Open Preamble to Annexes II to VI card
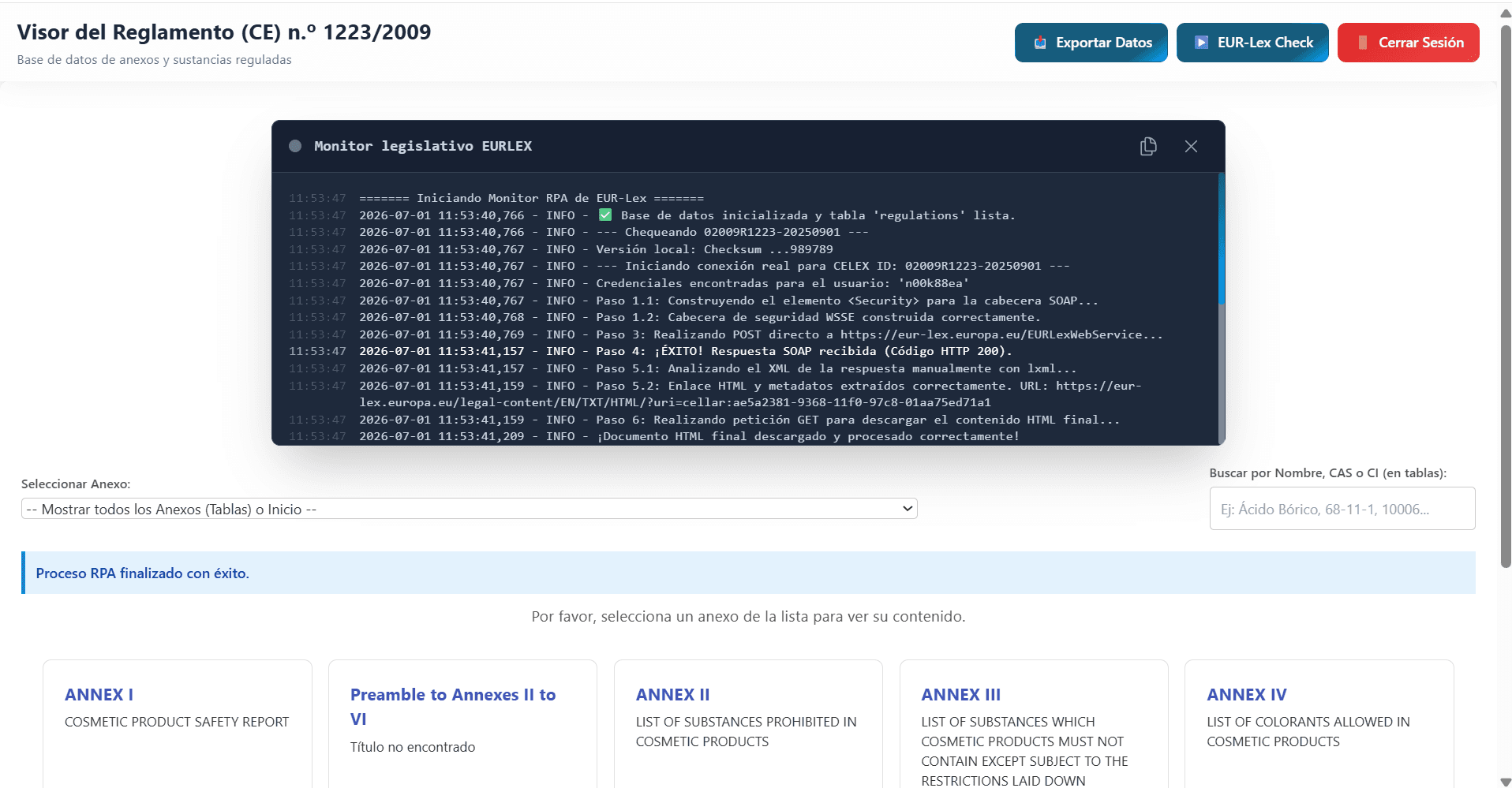The height and width of the screenshot is (788, 1512). tap(462, 723)
